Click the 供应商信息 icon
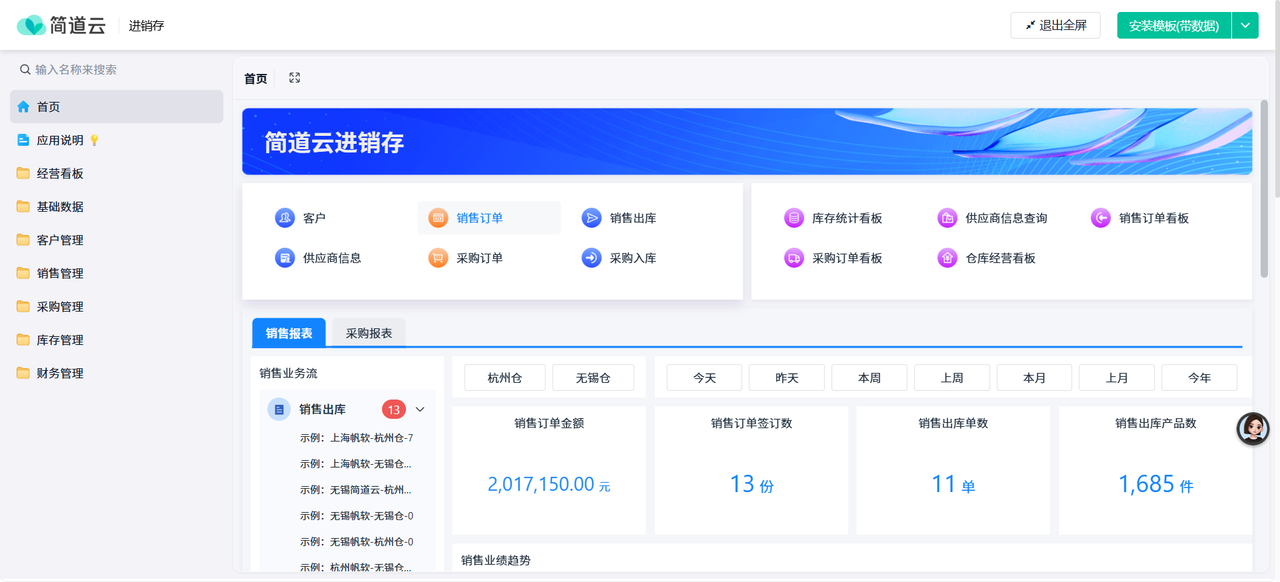This screenshot has height=582, width=1280. coord(285,258)
